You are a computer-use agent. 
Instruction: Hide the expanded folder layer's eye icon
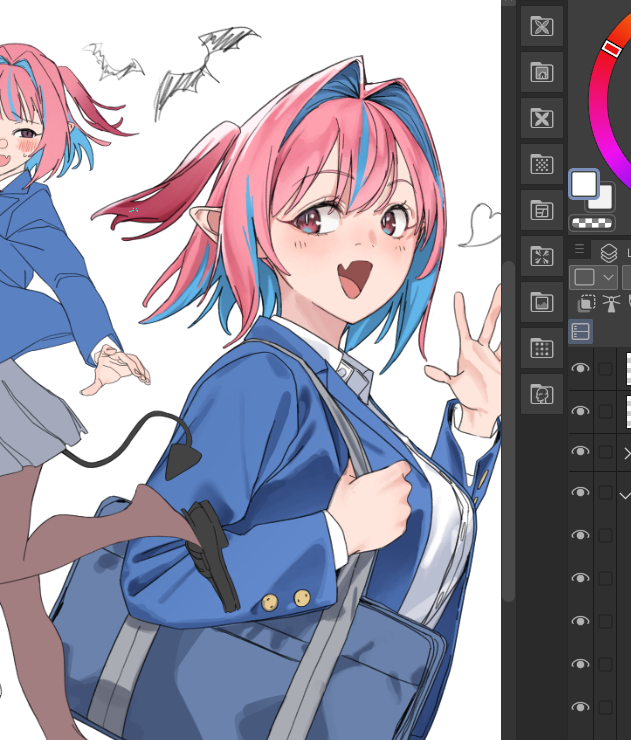[x=581, y=492]
